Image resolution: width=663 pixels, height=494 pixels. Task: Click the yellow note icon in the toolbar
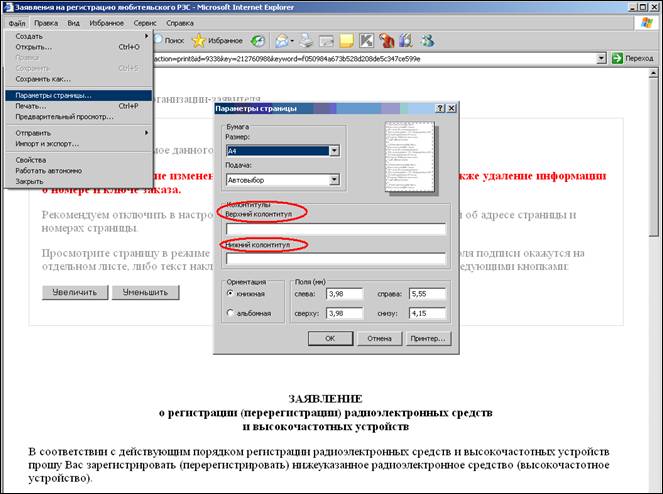click(x=346, y=41)
